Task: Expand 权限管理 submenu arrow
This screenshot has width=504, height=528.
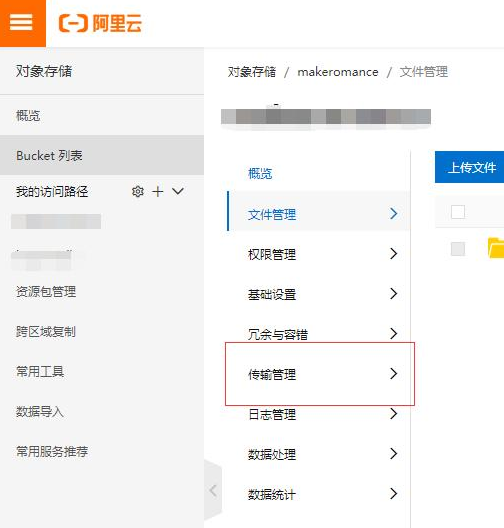Action: coord(393,254)
